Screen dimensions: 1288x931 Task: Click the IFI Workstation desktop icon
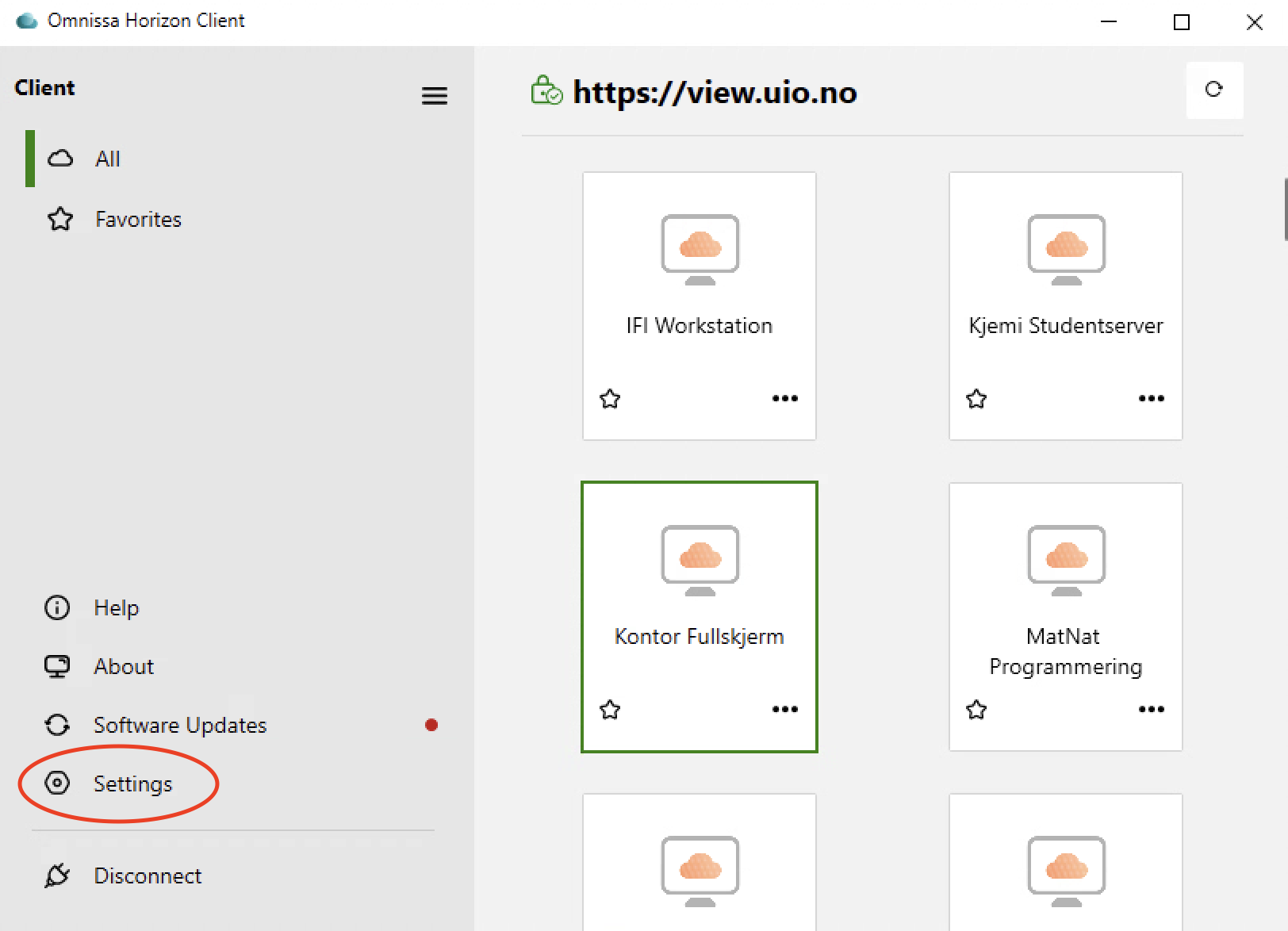coord(700,250)
